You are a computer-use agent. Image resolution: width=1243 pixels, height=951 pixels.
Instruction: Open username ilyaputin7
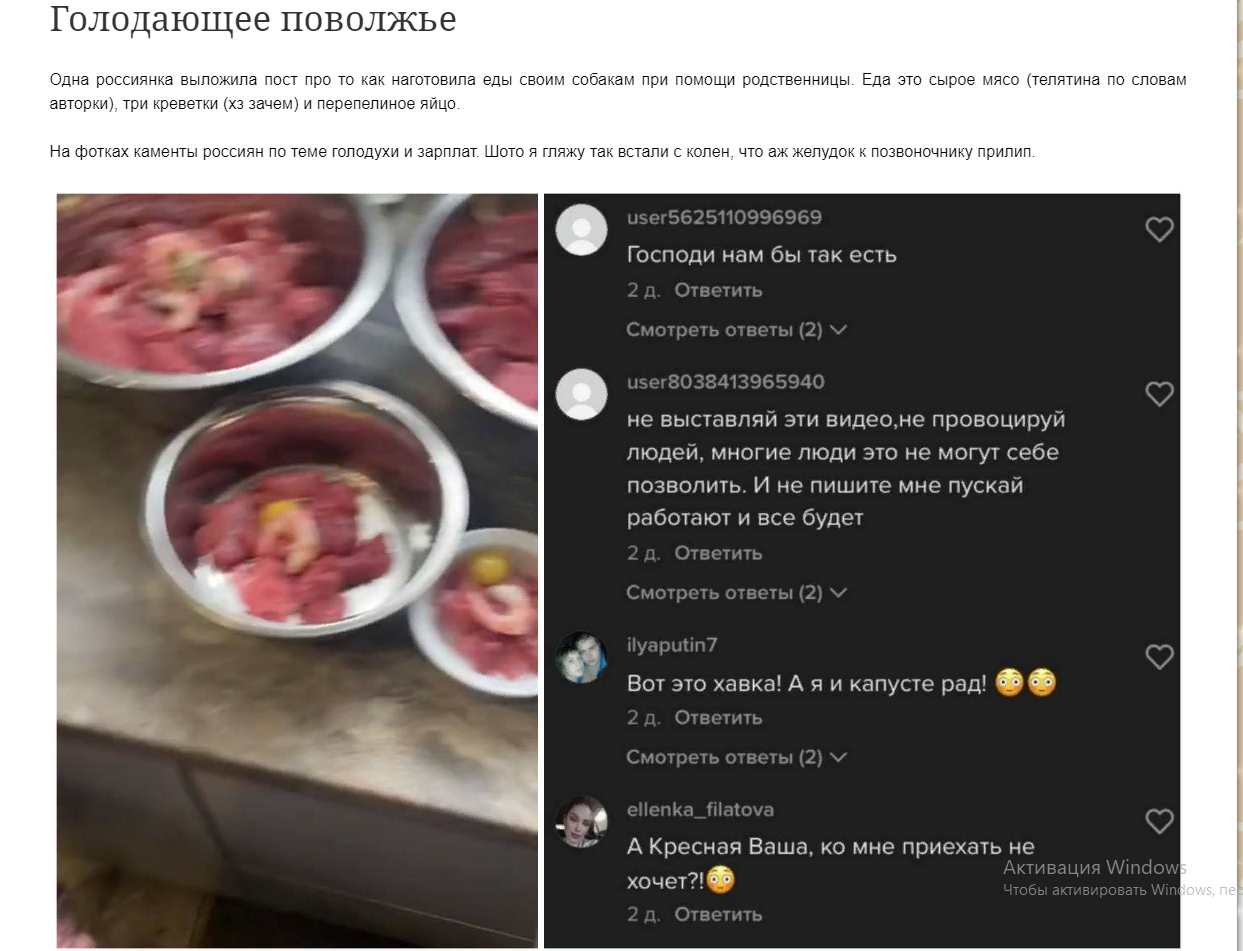click(672, 645)
